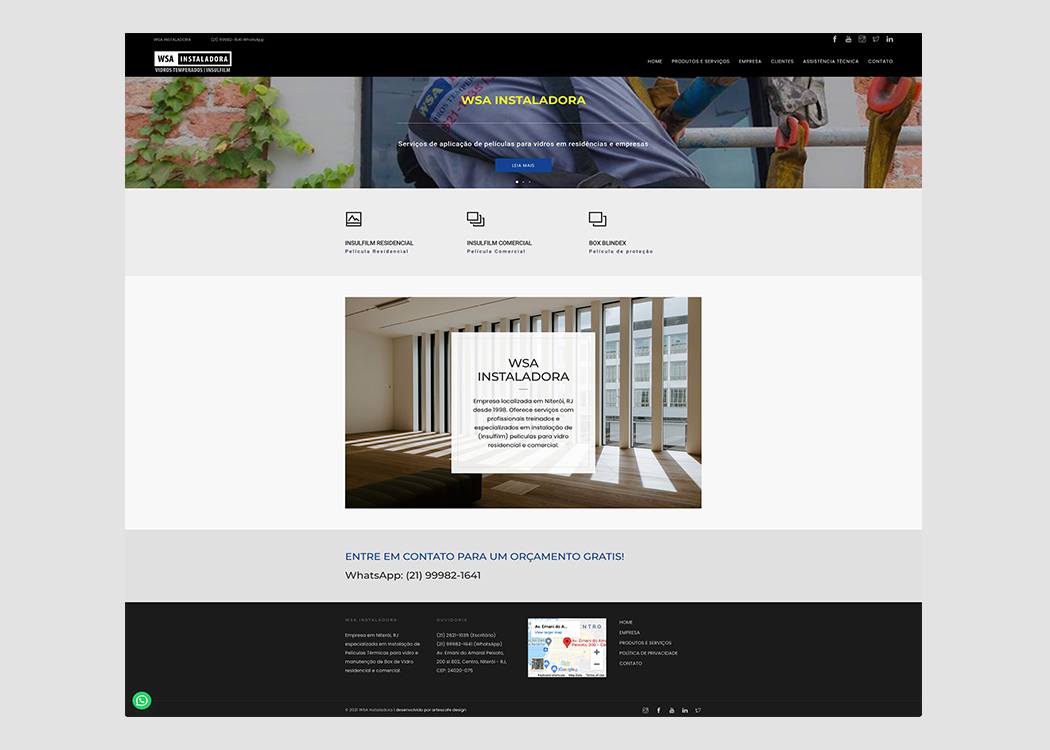Screen dimensions: 1050x750
Task: Open the YouTube icon in the top header
Action: pos(848,40)
